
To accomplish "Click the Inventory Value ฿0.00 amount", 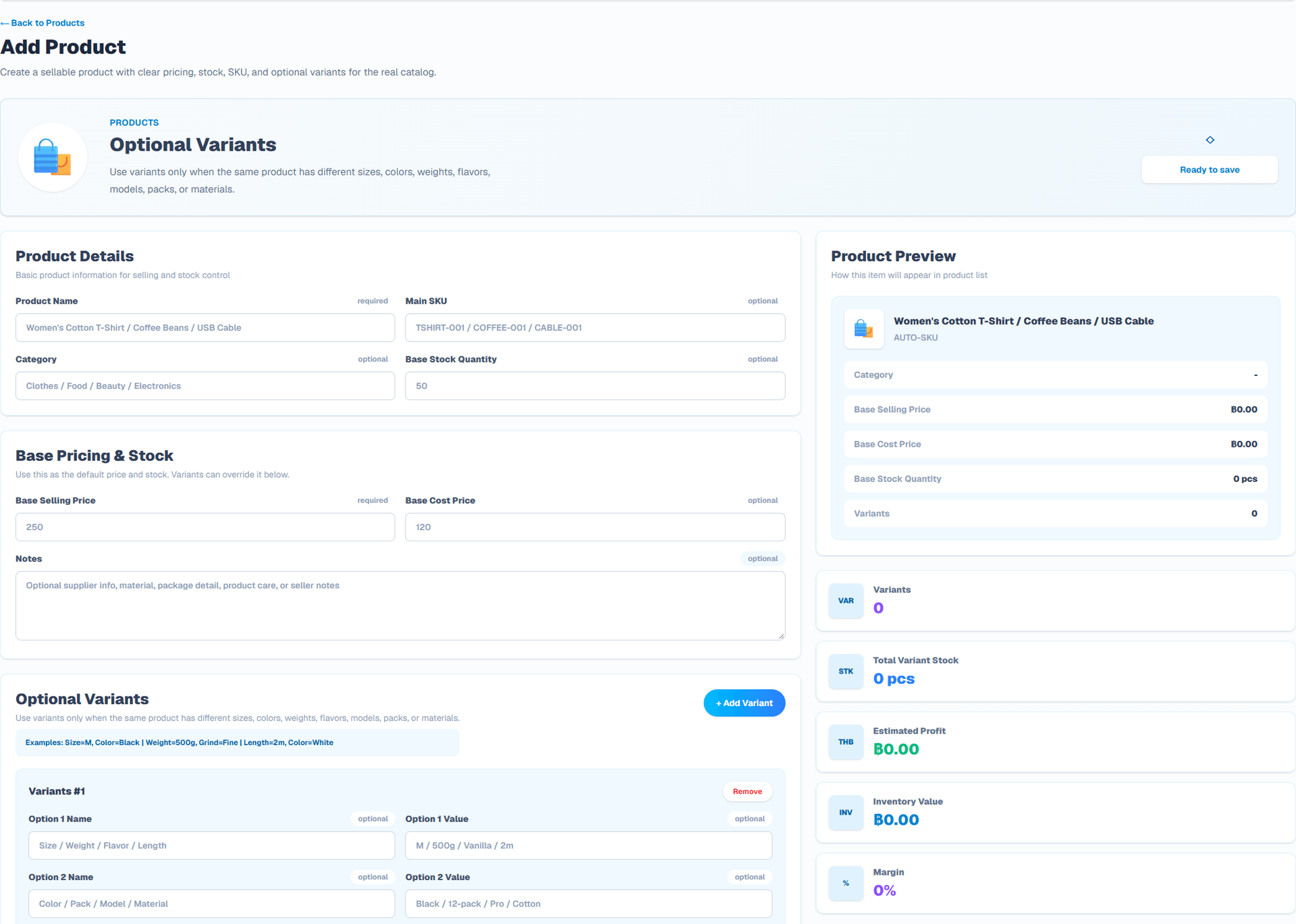I will (x=896, y=820).
